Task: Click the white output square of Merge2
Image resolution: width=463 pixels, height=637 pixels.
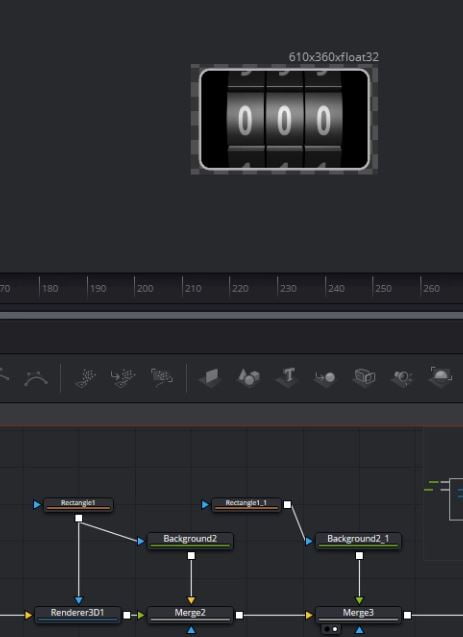Action: pyautogui.click(x=239, y=615)
